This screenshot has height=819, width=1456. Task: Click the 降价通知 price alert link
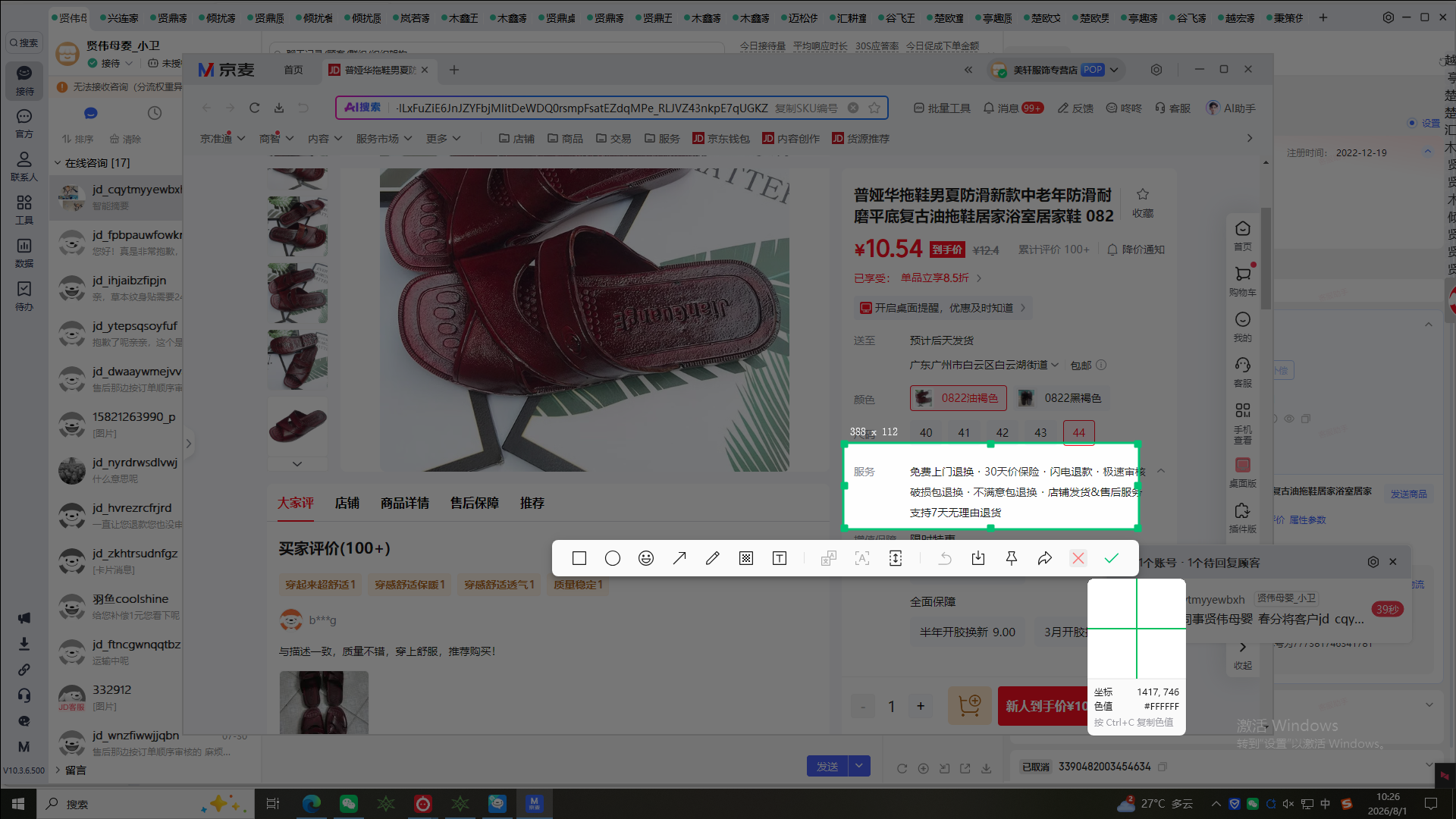coord(1136,249)
